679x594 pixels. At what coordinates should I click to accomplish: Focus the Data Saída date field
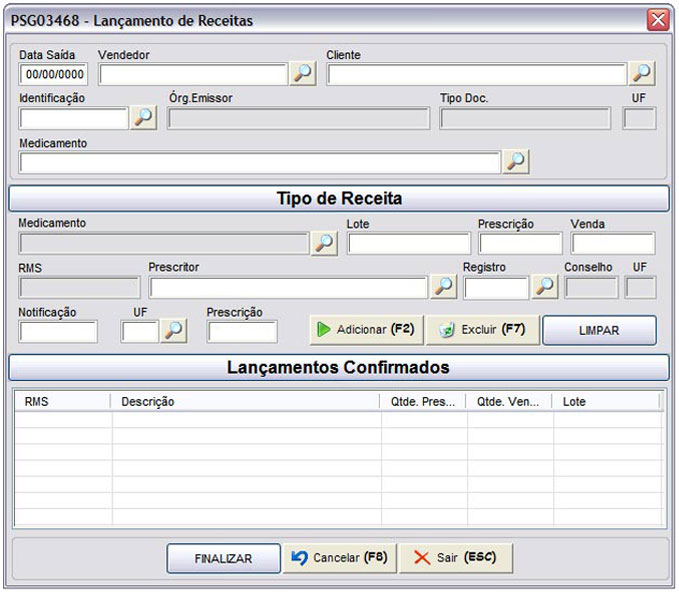click(x=53, y=74)
